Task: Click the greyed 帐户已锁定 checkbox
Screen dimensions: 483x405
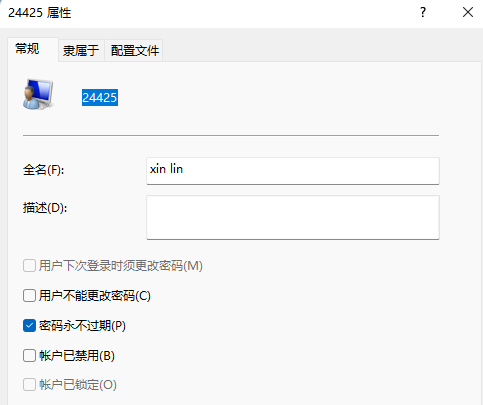Action: click(x=29, y=385)
